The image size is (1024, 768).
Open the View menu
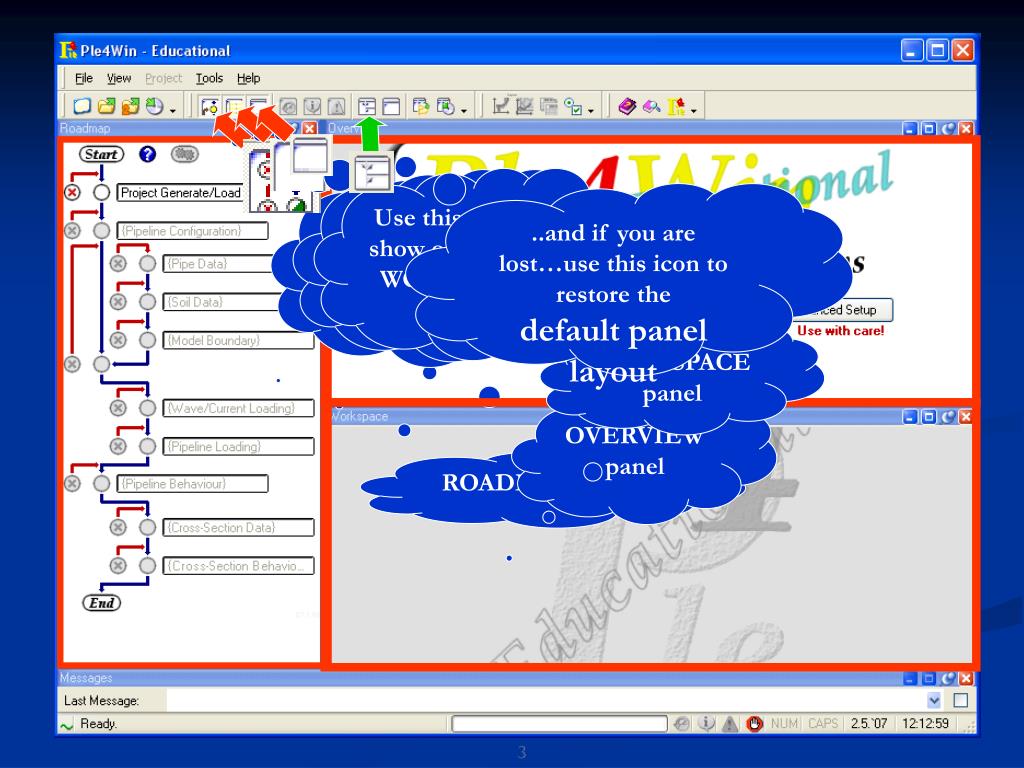point(119,78)
